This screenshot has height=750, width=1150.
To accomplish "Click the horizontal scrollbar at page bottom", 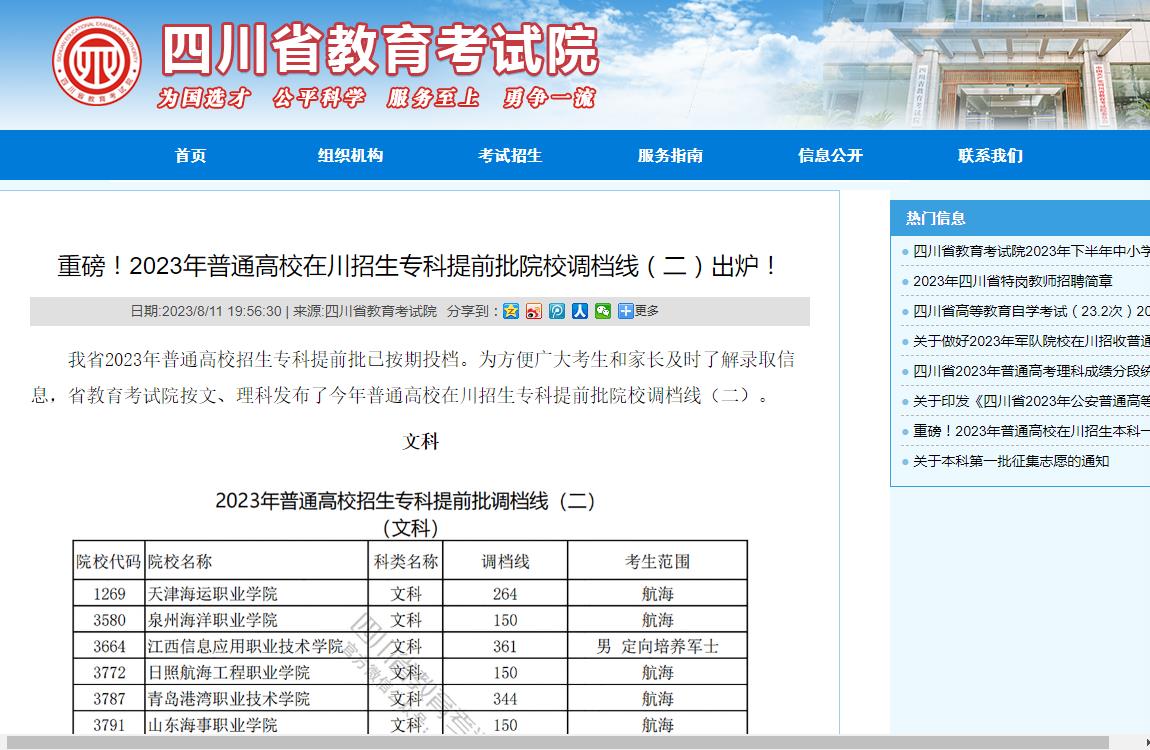I will tap(557, 743).
